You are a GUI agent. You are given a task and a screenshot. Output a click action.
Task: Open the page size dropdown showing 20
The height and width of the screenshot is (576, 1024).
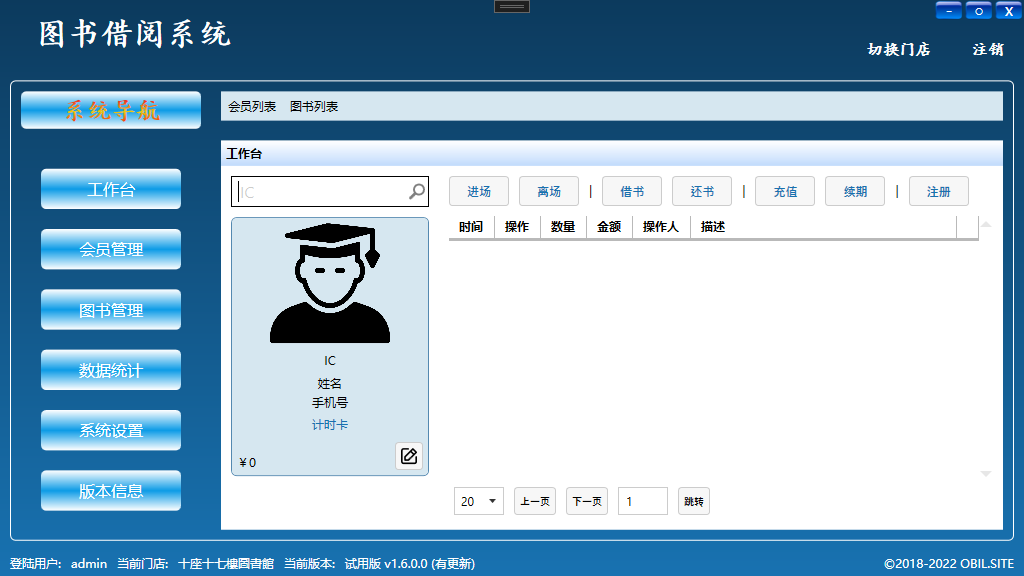(x=478, y=500)
